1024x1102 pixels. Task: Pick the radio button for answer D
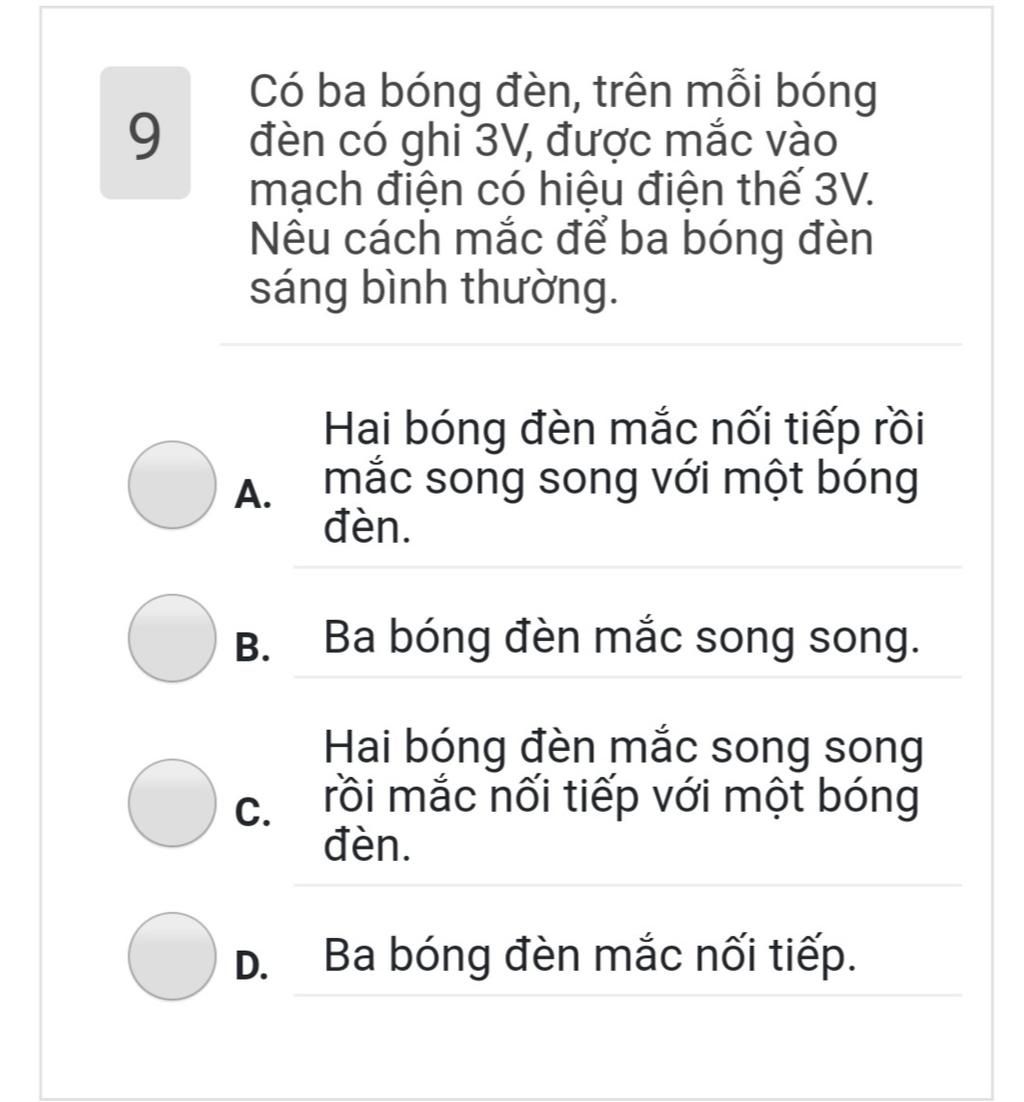coord(172,956)
